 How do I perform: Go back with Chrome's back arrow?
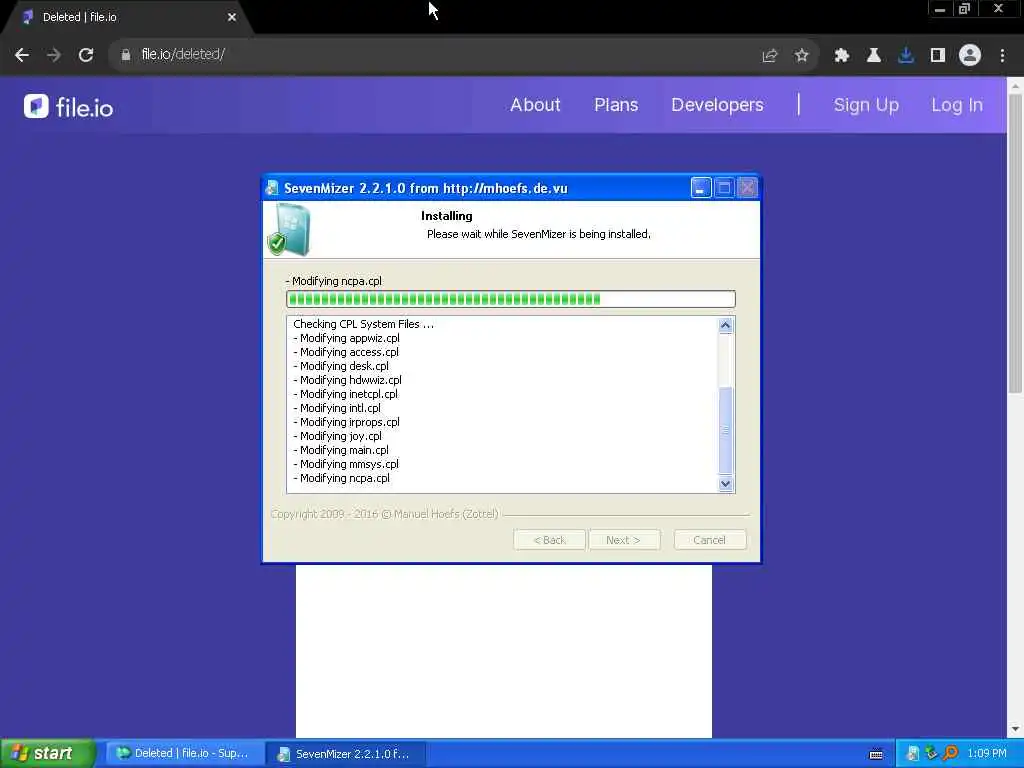point(22,55)
